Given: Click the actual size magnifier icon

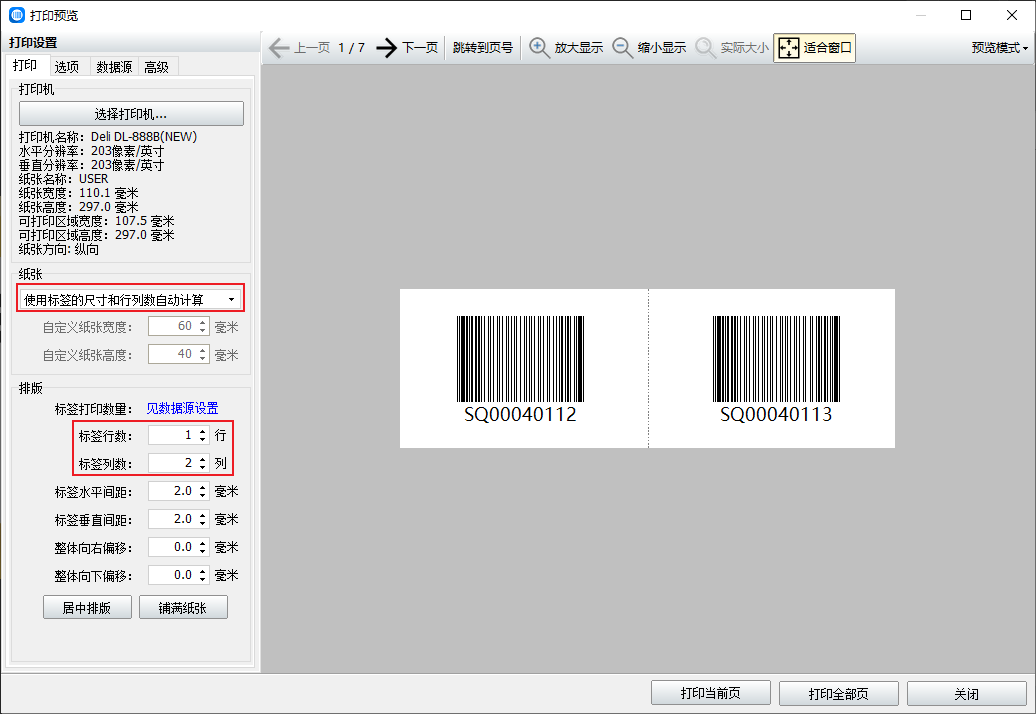Looking at the screenshot, I should click(x=706, y=48).
